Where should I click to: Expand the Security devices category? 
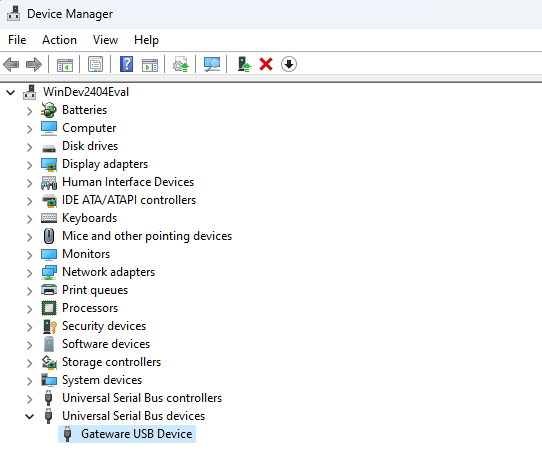[x=29, y=326]
